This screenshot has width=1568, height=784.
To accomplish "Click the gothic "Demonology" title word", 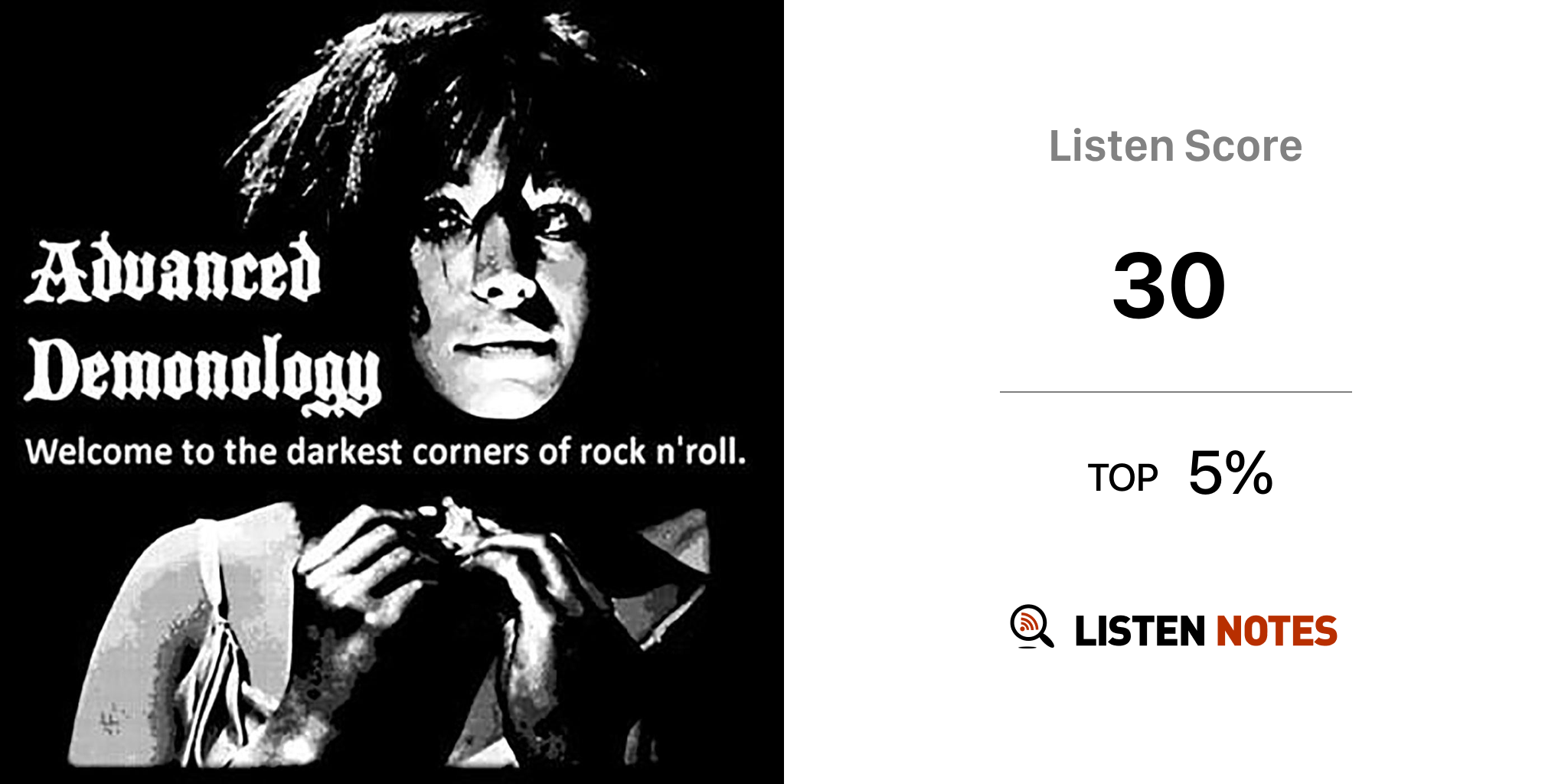I will click(x=204, y=374).
